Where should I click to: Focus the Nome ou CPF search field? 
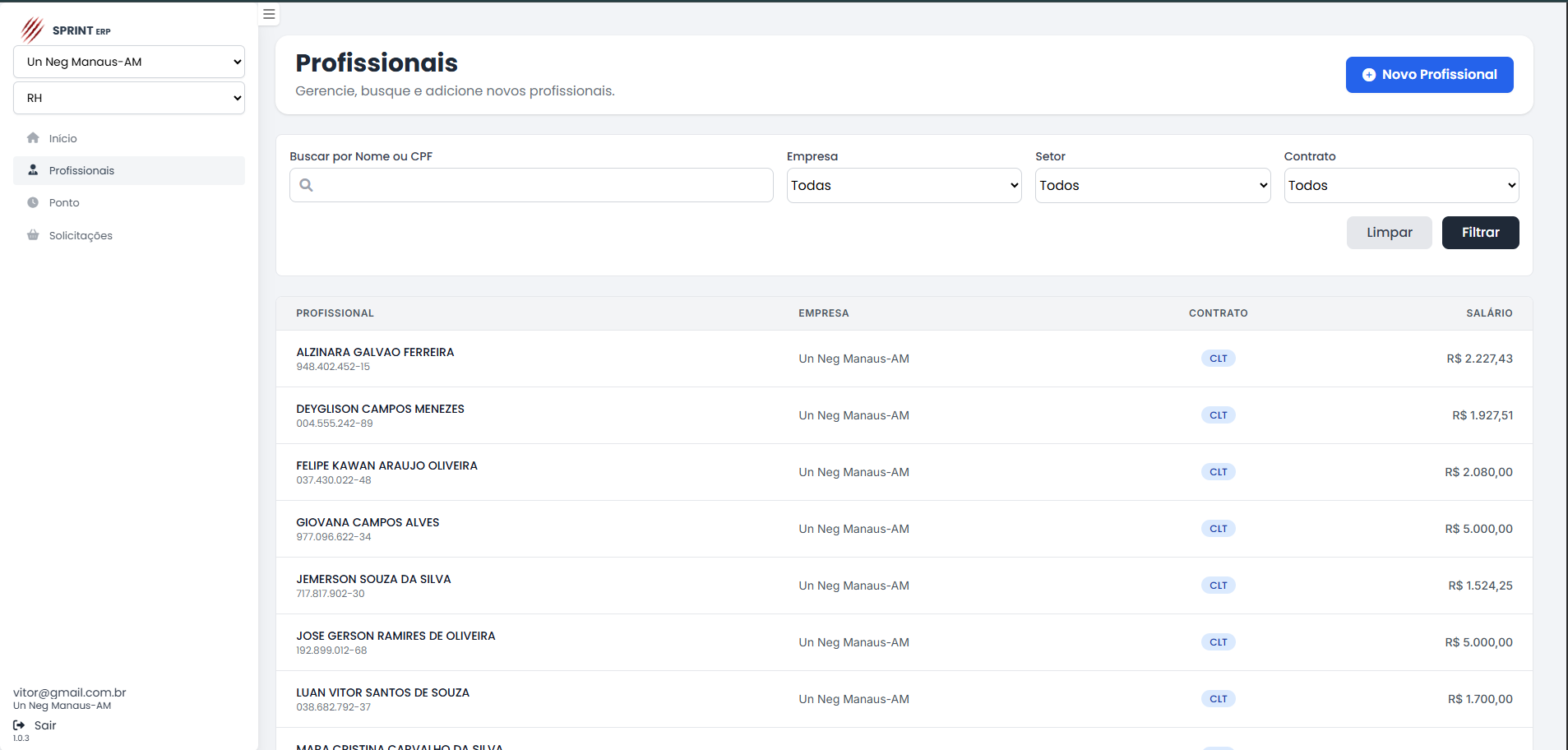click(543, 185)
